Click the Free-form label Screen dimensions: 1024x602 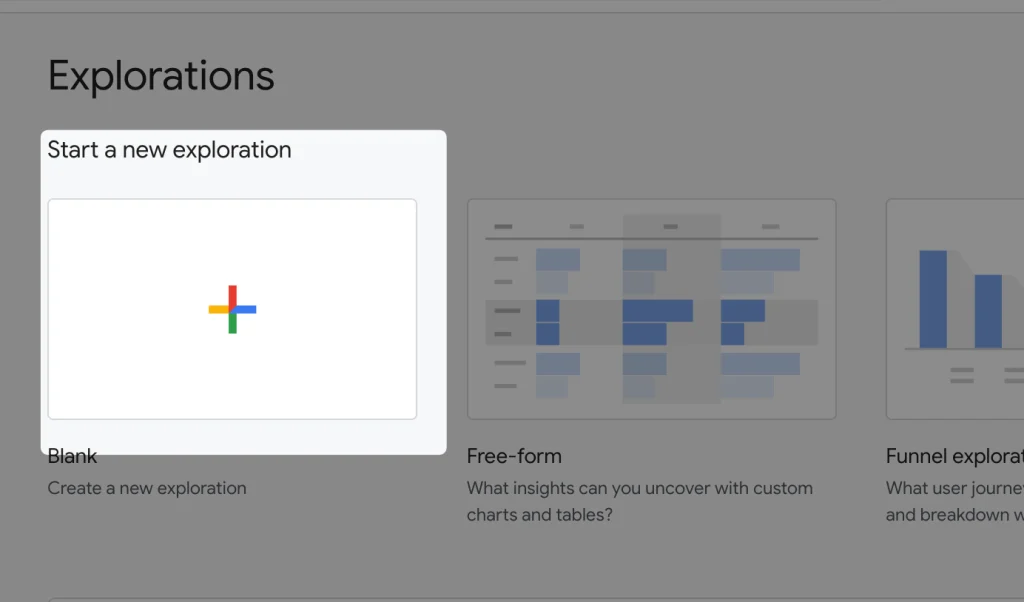pos(514,456)
